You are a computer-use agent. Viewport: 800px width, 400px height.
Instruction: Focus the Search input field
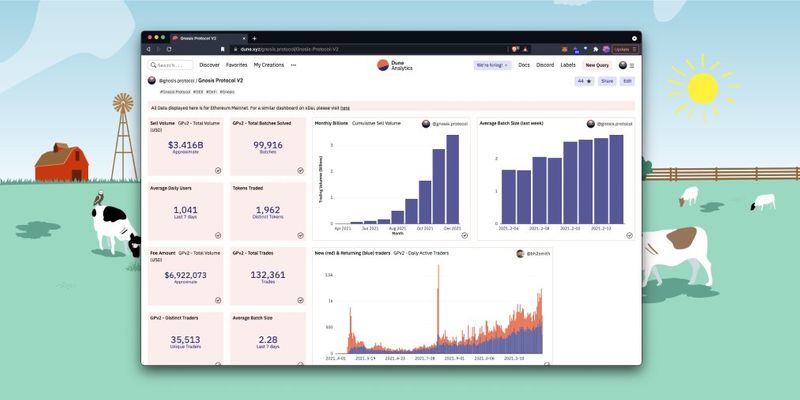click(170, 65)
